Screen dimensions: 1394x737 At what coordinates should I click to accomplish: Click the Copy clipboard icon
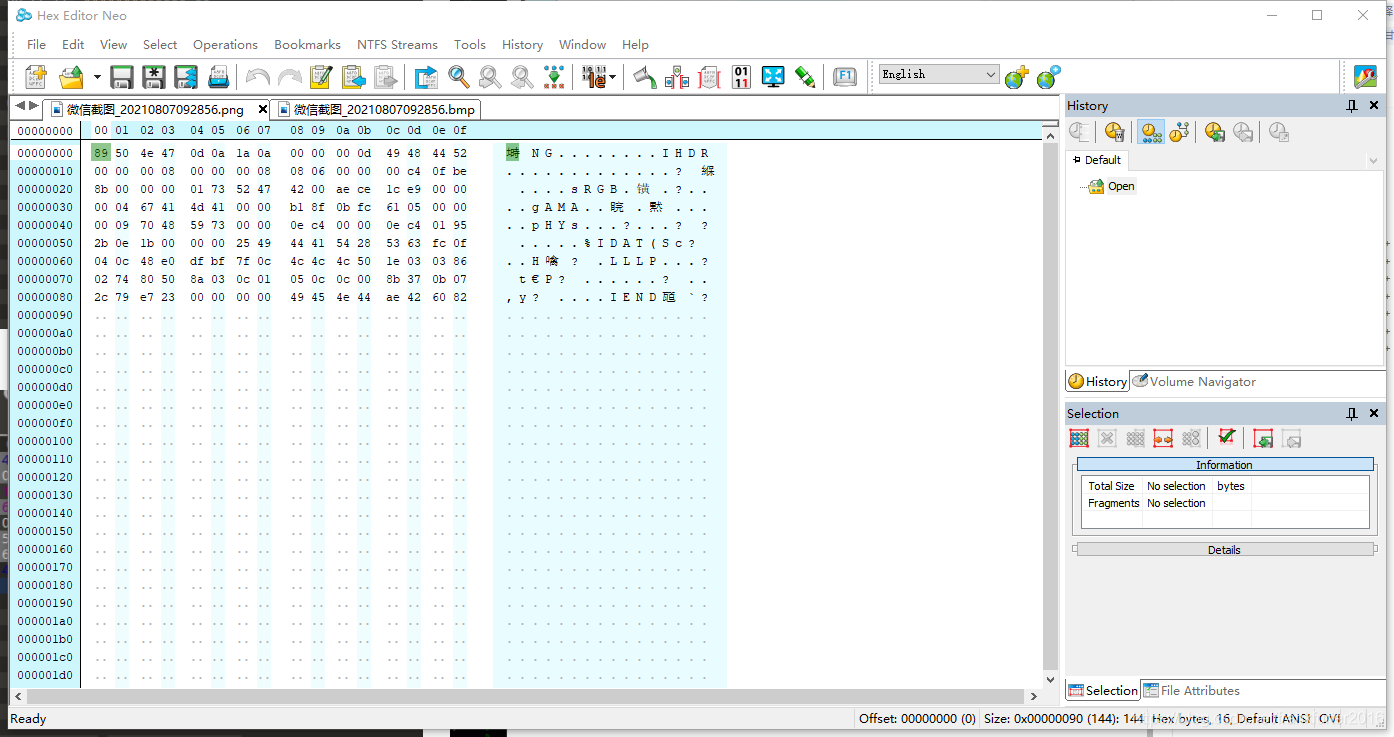point(353,76)
